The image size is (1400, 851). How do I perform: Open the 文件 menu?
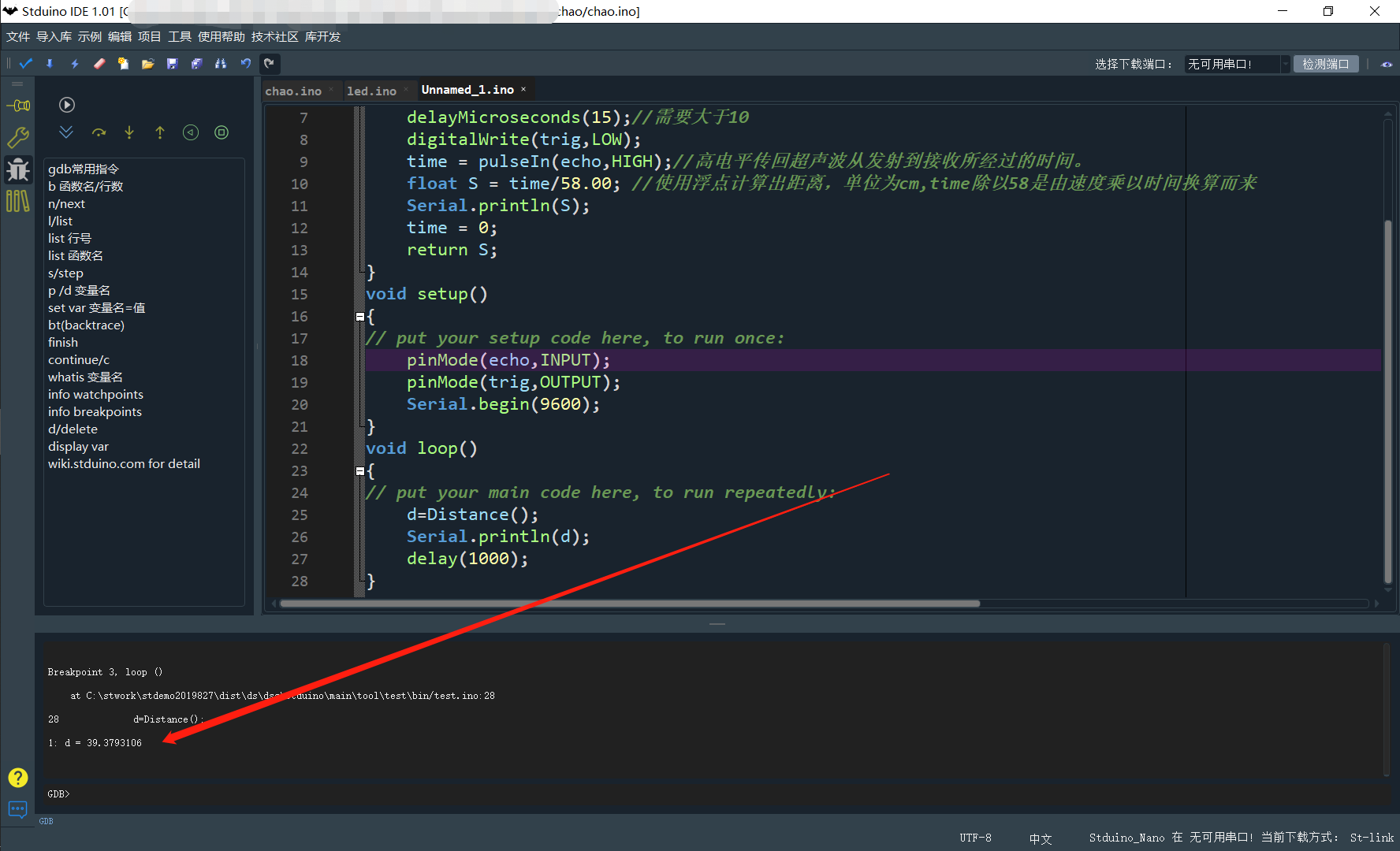18,37
